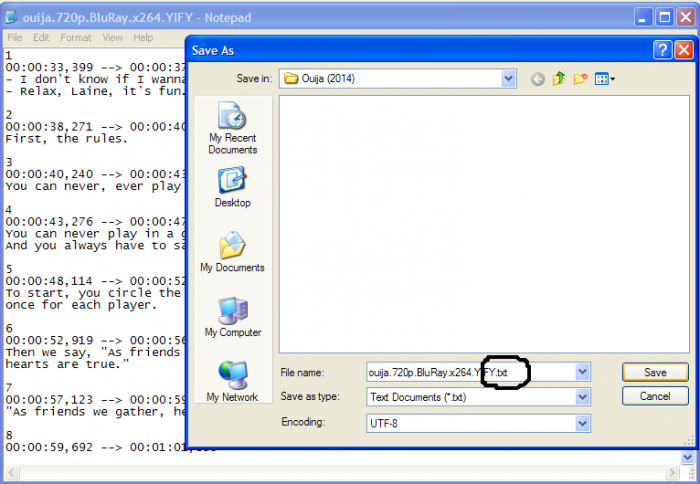Viewport: 700px width, 484px height.
Task: Create a new folder
Action: [x=580, y=79]
